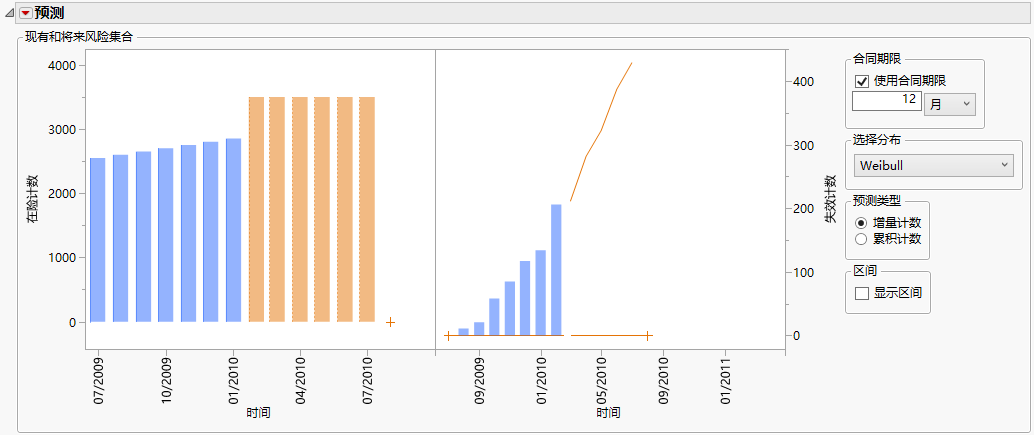Click the 09/2010 axis tick label
Viewport: 1034px width, 435px height.
(665, 381)
